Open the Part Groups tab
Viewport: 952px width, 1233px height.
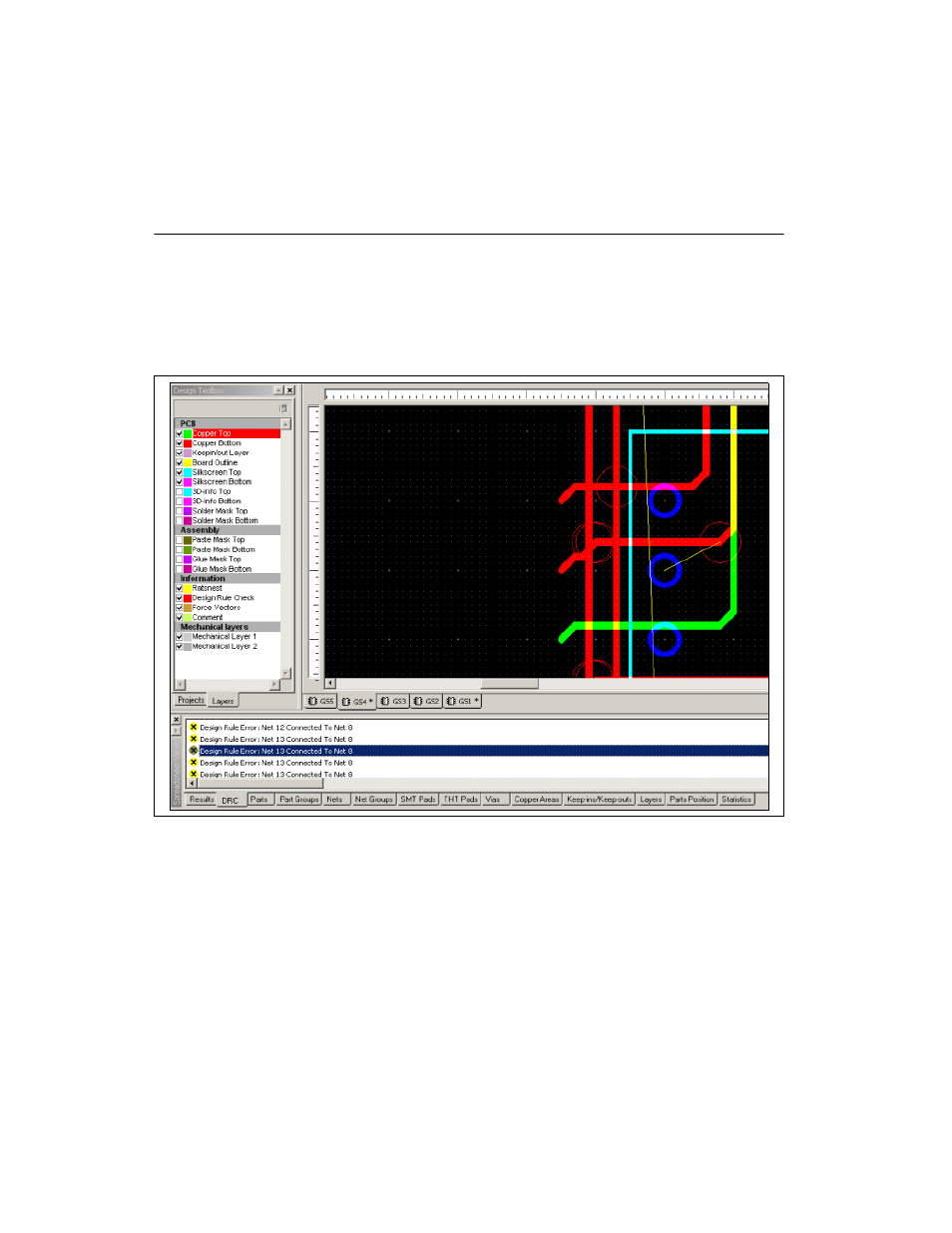pos(299,800)
